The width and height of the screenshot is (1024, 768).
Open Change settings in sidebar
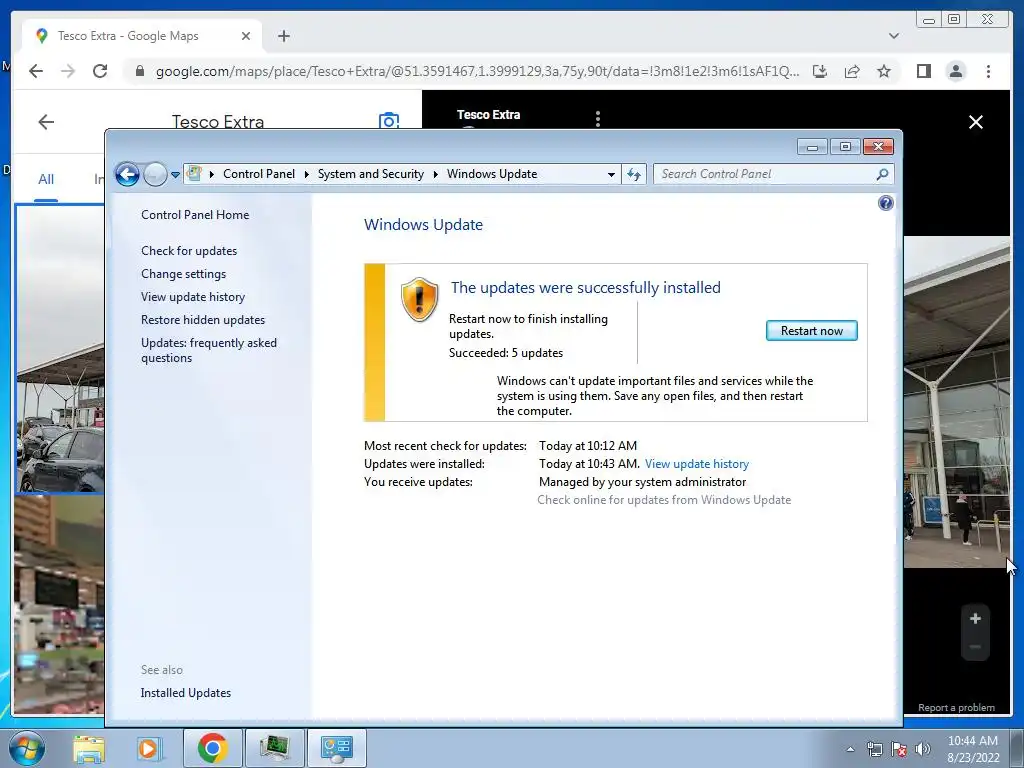point(184,274)
